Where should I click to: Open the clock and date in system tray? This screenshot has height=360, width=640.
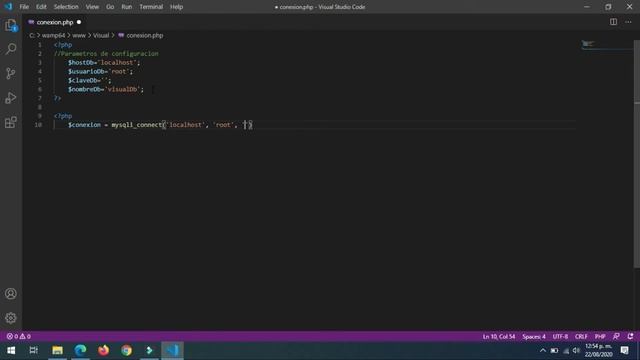598,351
